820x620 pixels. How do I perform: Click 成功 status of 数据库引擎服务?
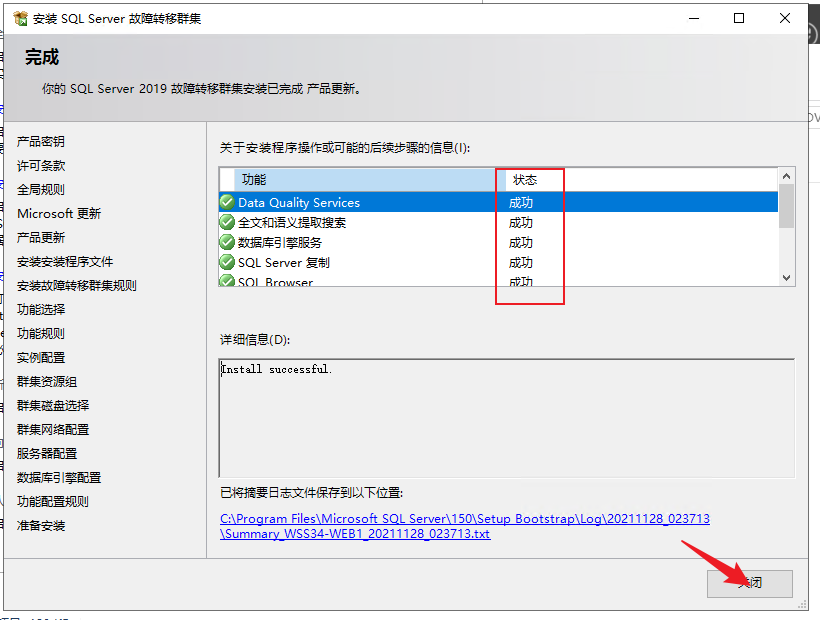tap(521, 243)
